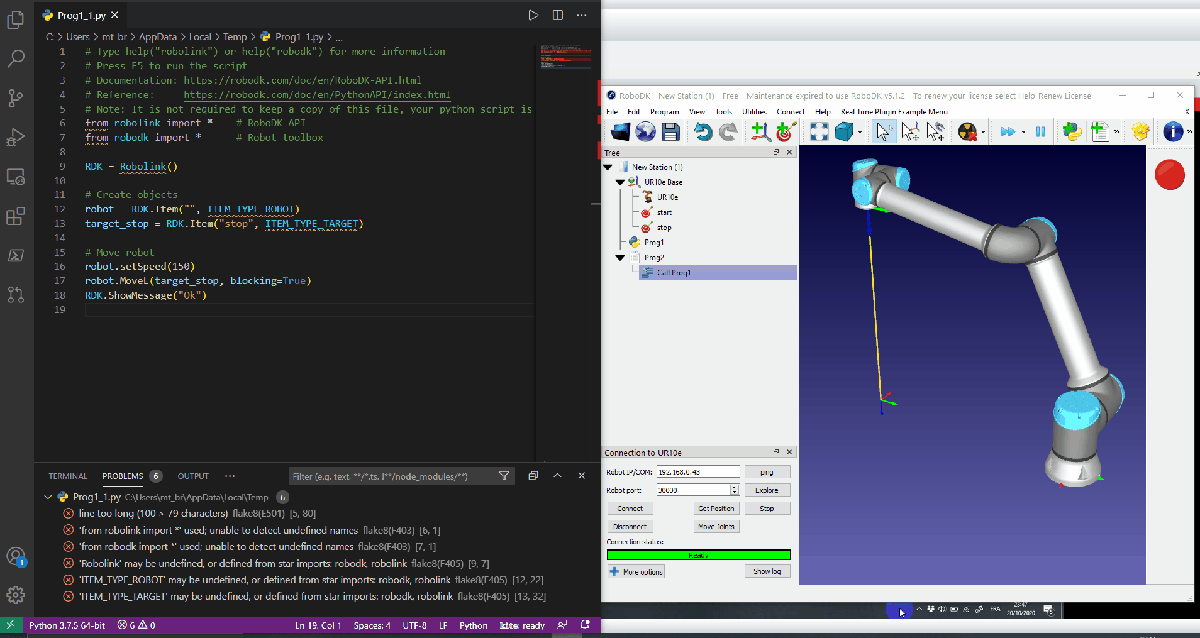Image resolution: width=1200 pixels, height=638 pixels.
Task: Open Run and Debug in VS Code sidebar
Action: pos(16,136)
